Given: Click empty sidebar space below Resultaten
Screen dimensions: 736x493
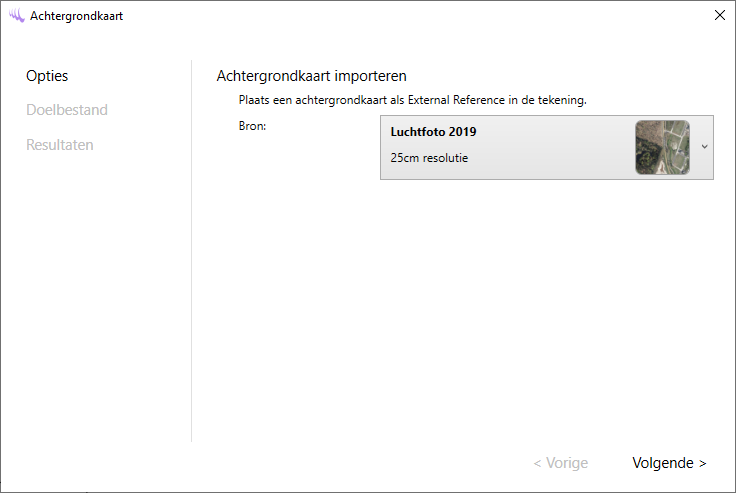Looking at the screenshot, I should coord(95,300).
